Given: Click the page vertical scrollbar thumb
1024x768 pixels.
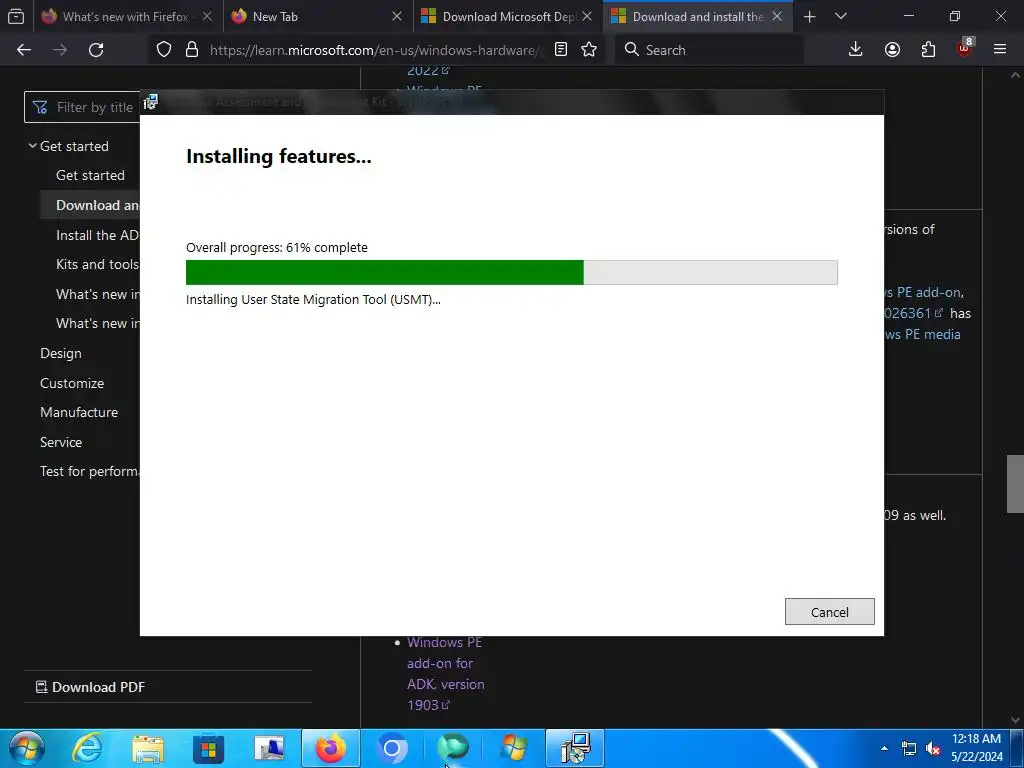Looking at the screenshot, I should [x=1015, y=484].
